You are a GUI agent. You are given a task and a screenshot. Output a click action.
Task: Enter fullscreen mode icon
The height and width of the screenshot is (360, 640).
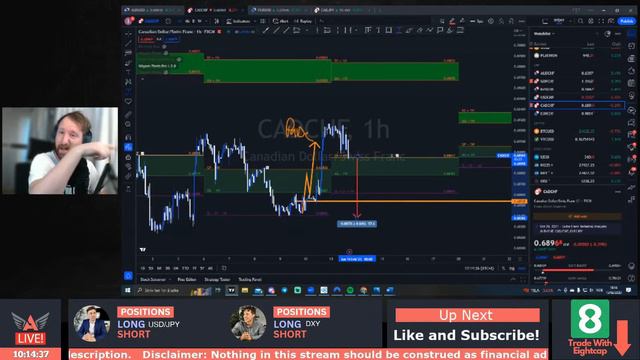[601, 21]
